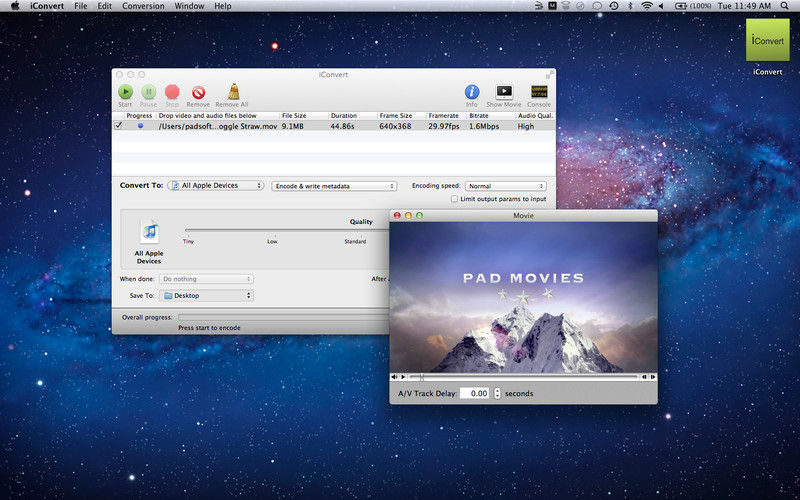The image size is (800, 500).
Task: Click the Duration column header
Action: pos(352,116)
